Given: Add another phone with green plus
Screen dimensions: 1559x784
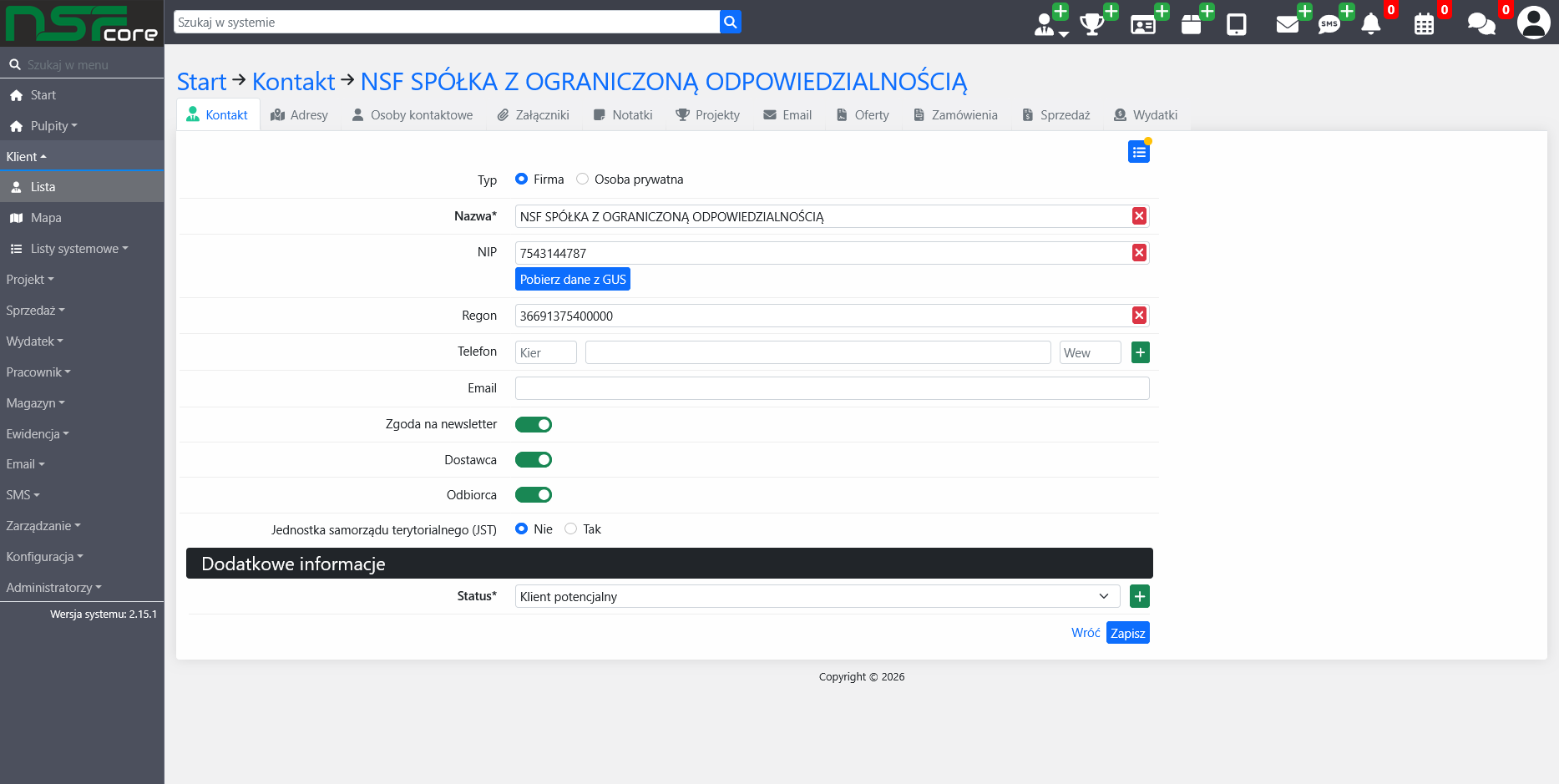Looking at the screenshot, I should tap(1141, 352).
